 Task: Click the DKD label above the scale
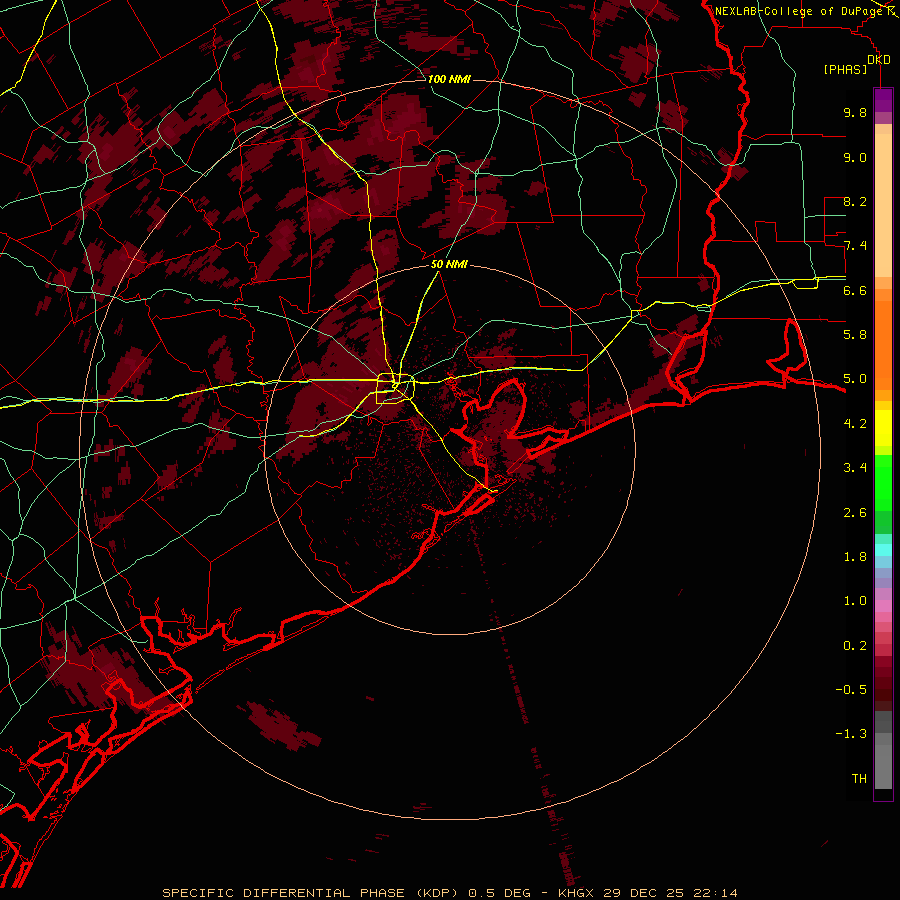point(879,59)
